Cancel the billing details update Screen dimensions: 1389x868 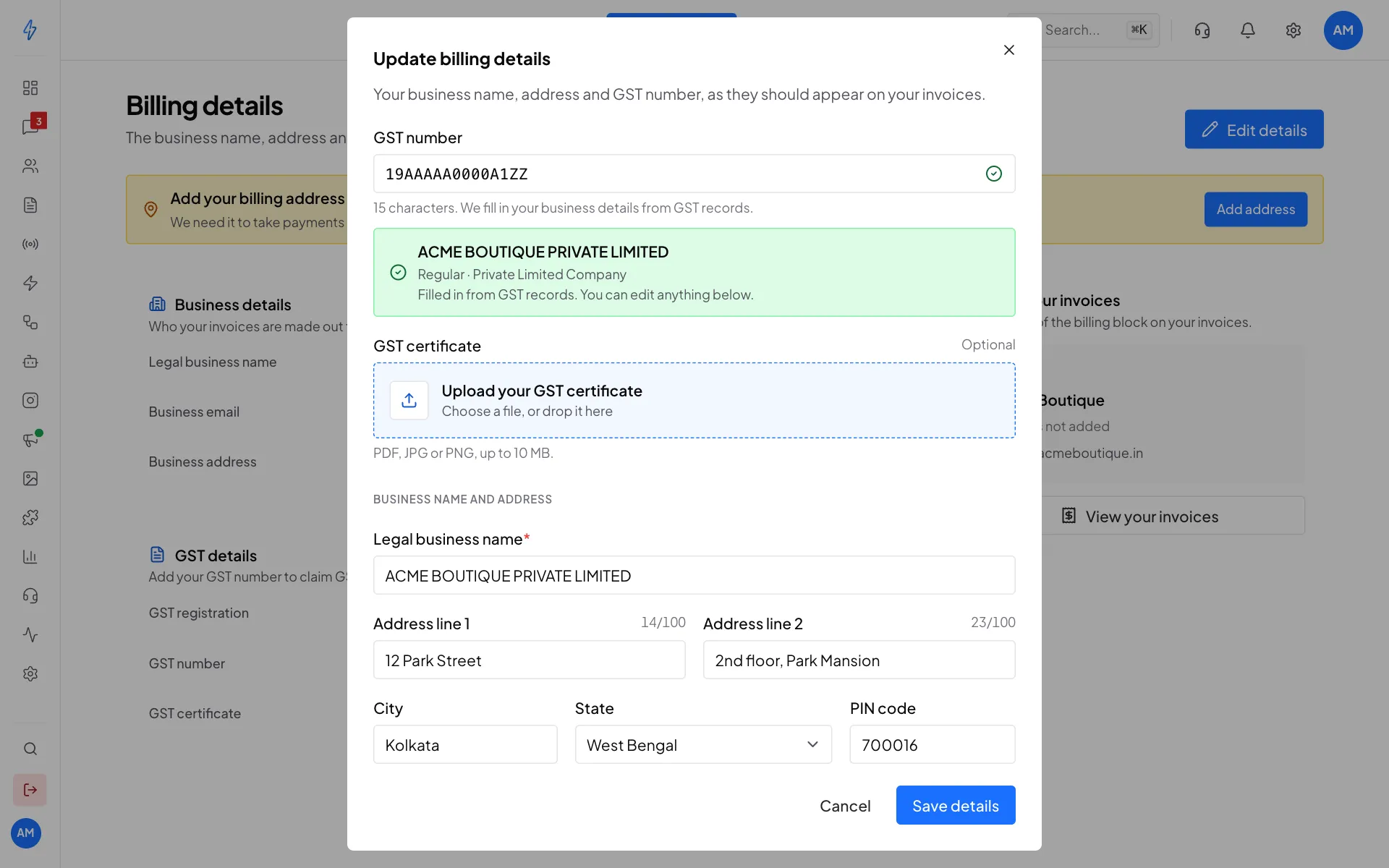tap(844, 805)
